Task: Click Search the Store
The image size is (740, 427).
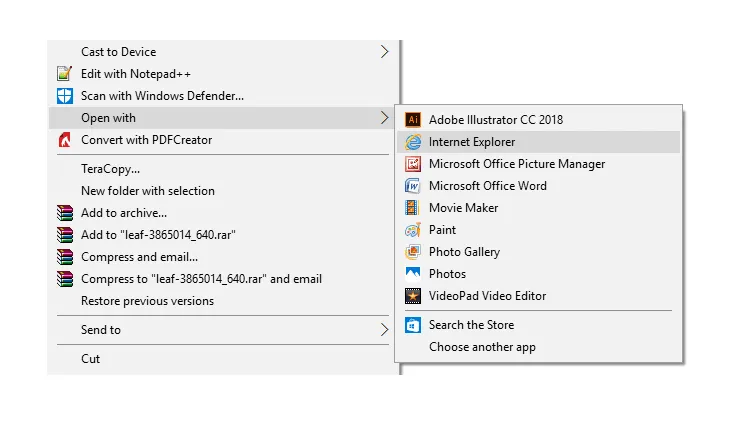Action: pyautogui.click(x=538, y=325)
